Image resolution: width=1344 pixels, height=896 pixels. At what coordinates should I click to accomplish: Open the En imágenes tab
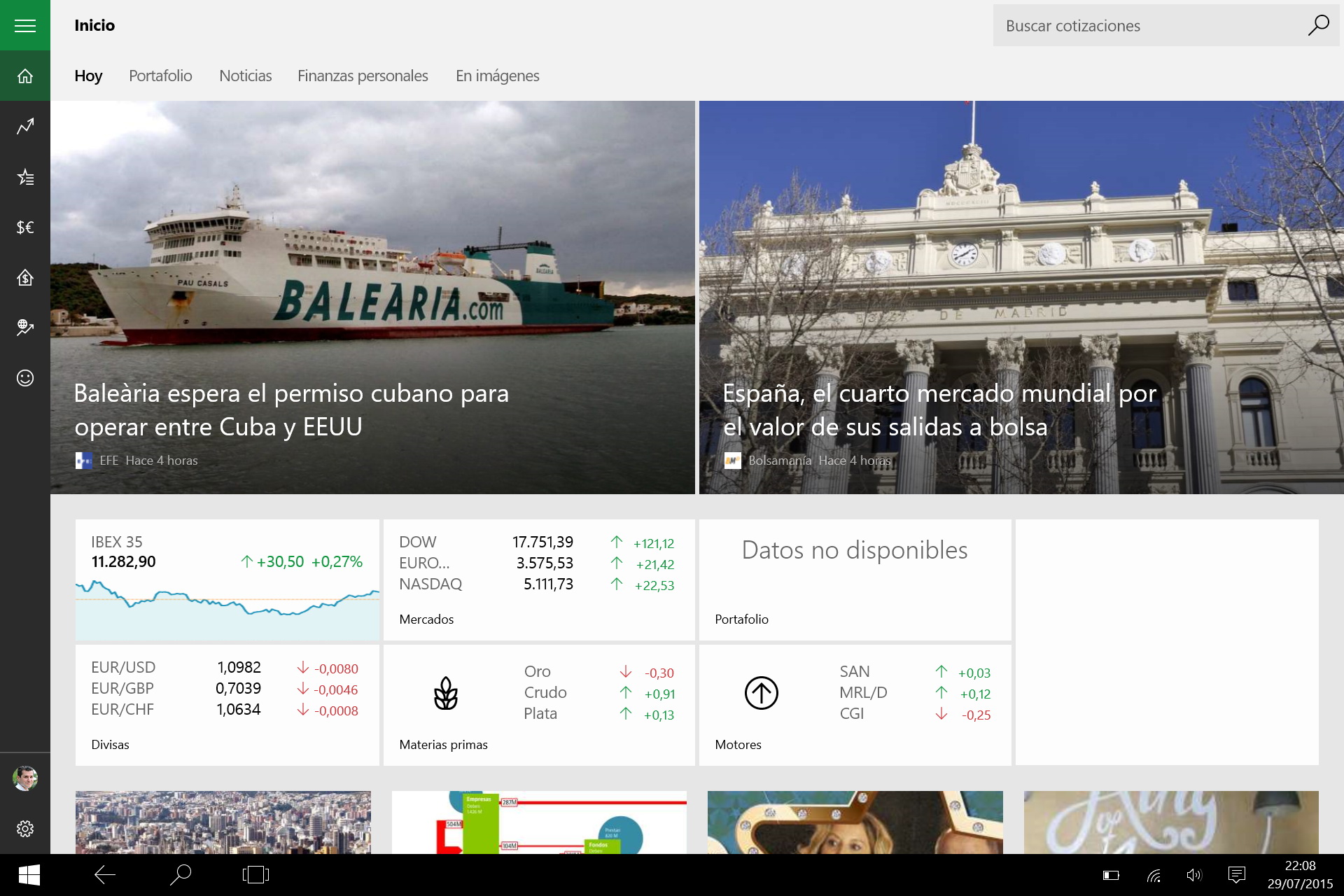(x=497, y=76)
